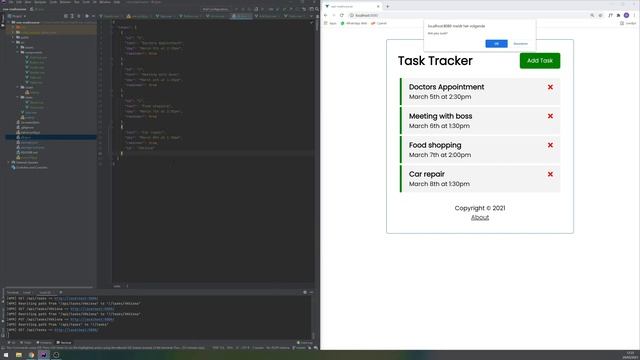Viewport: 640px width, 360px height.
Task: Go forward in the browser
Action: 333,15
